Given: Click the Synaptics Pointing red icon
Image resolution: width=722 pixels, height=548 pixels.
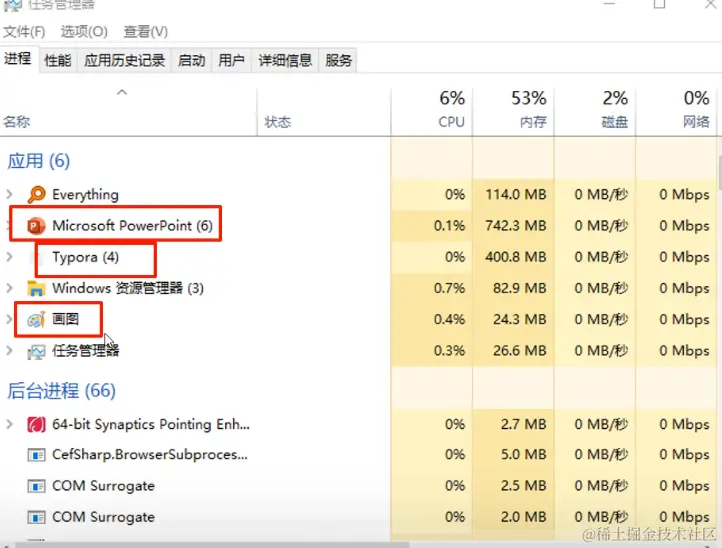Looking at the screenshot, I should tap(36, 424).
